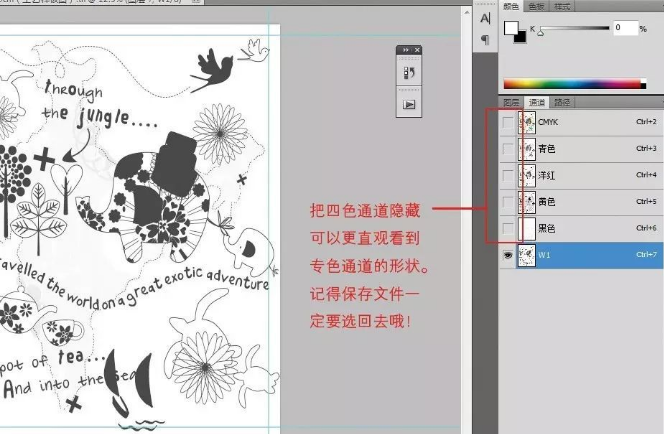Click the 黑色 channel thumbnail
664x434 pixels.
tap(527, 229)
